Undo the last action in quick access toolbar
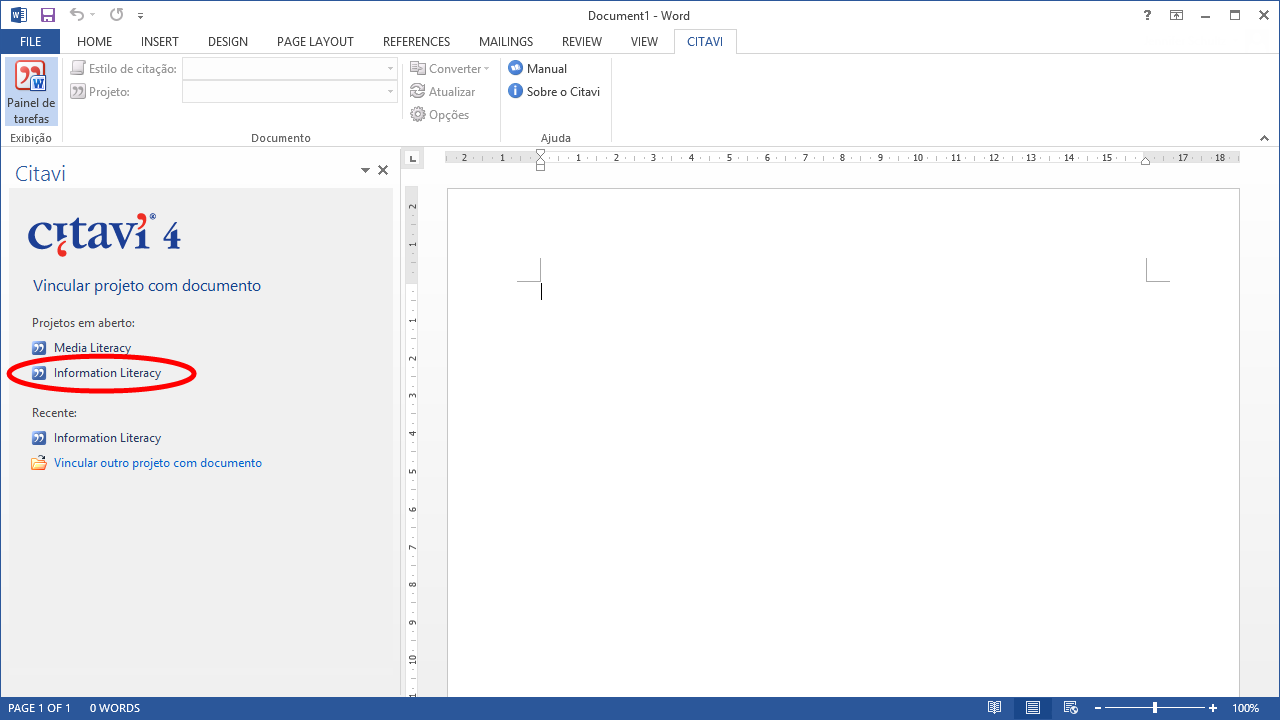The width and height of the screenshot is (1280, 720). click(x=77, y=15)
